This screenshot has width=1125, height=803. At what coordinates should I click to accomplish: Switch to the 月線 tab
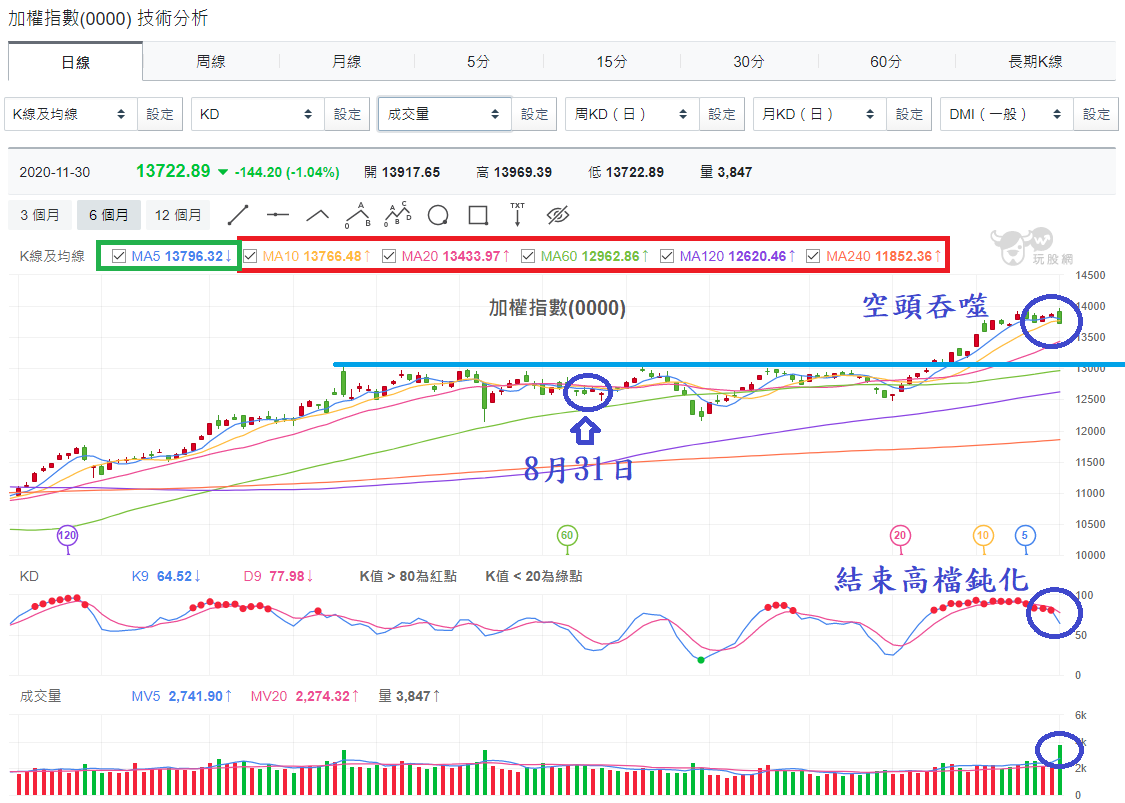coord(347,62)
